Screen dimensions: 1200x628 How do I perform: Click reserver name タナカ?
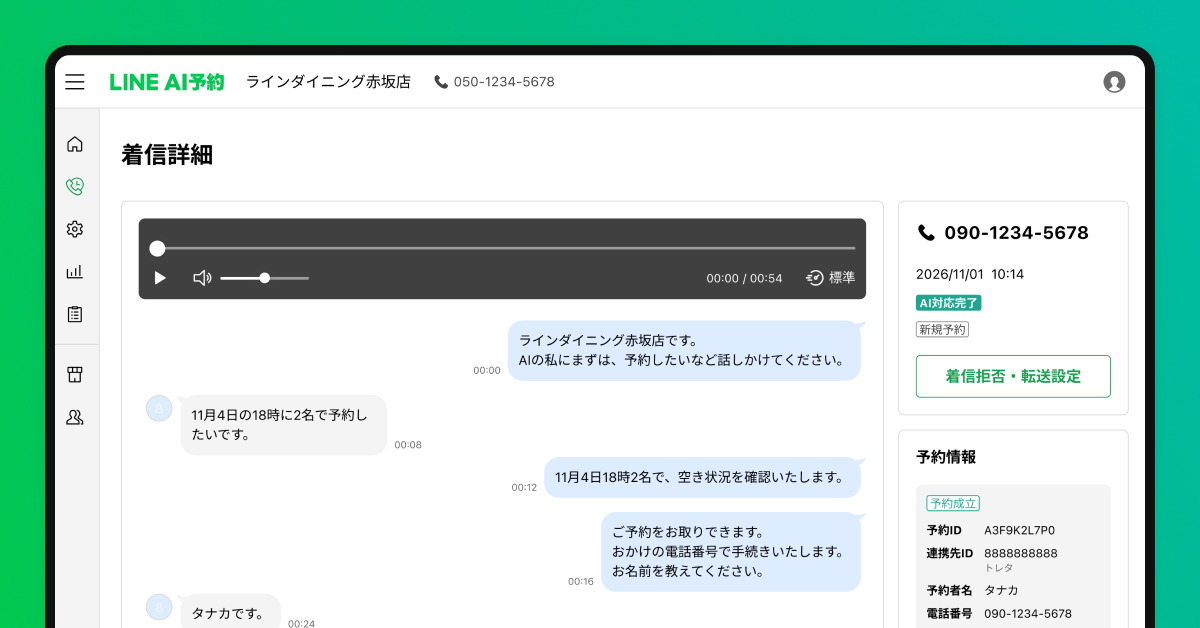pos(1001,590)
